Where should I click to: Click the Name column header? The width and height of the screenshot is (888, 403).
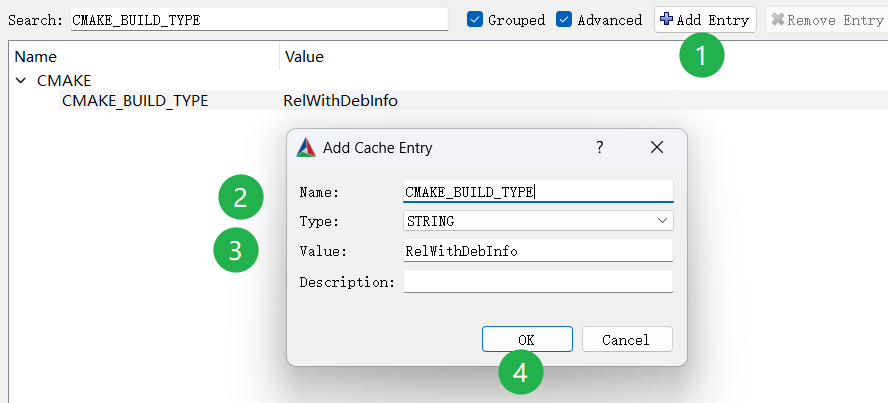146,57
